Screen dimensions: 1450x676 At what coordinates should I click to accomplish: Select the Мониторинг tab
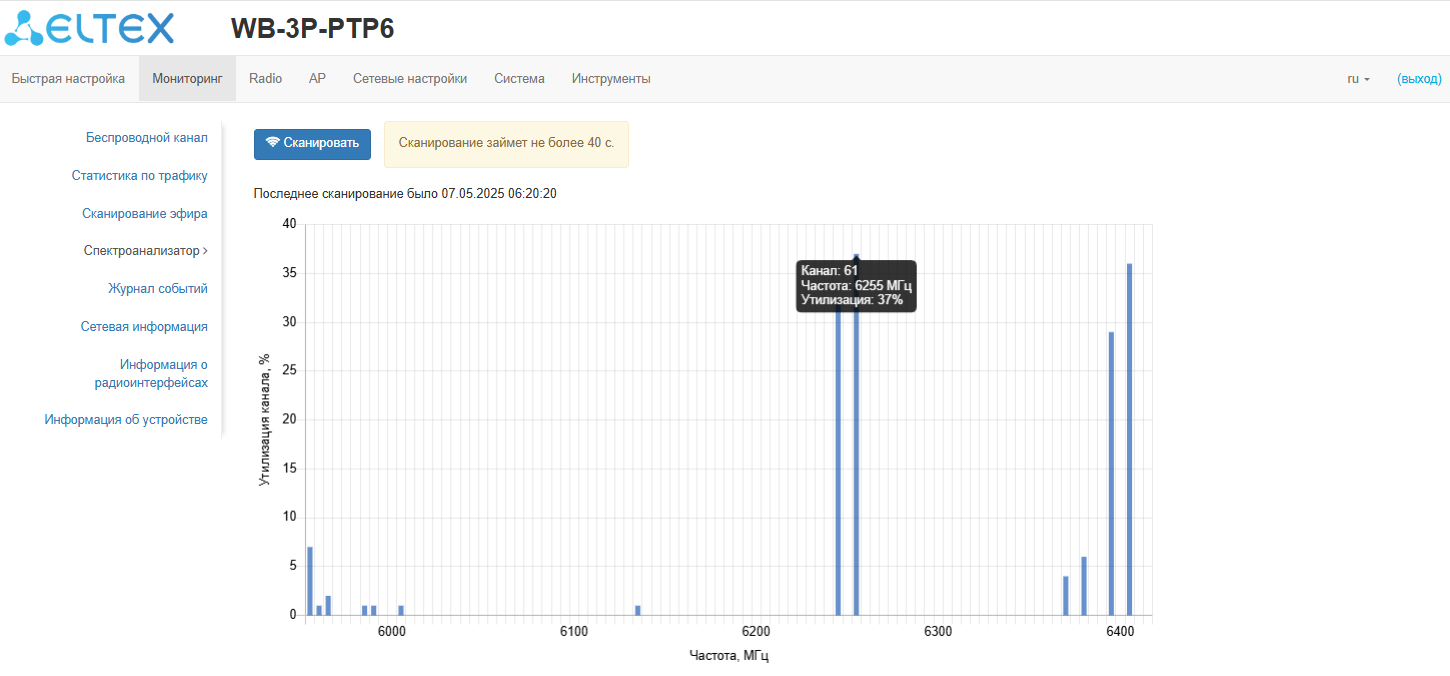187,79
